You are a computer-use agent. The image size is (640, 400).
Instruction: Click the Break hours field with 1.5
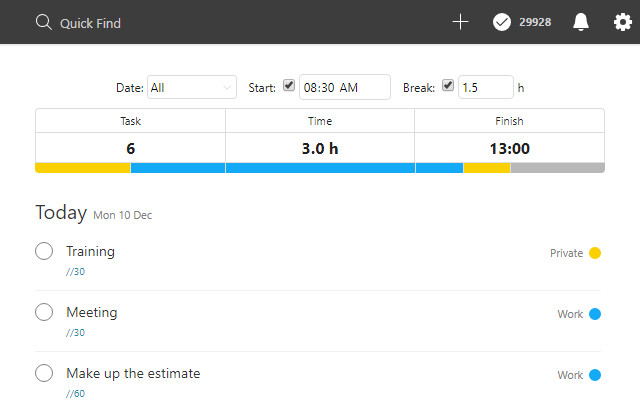coord(486,87)
